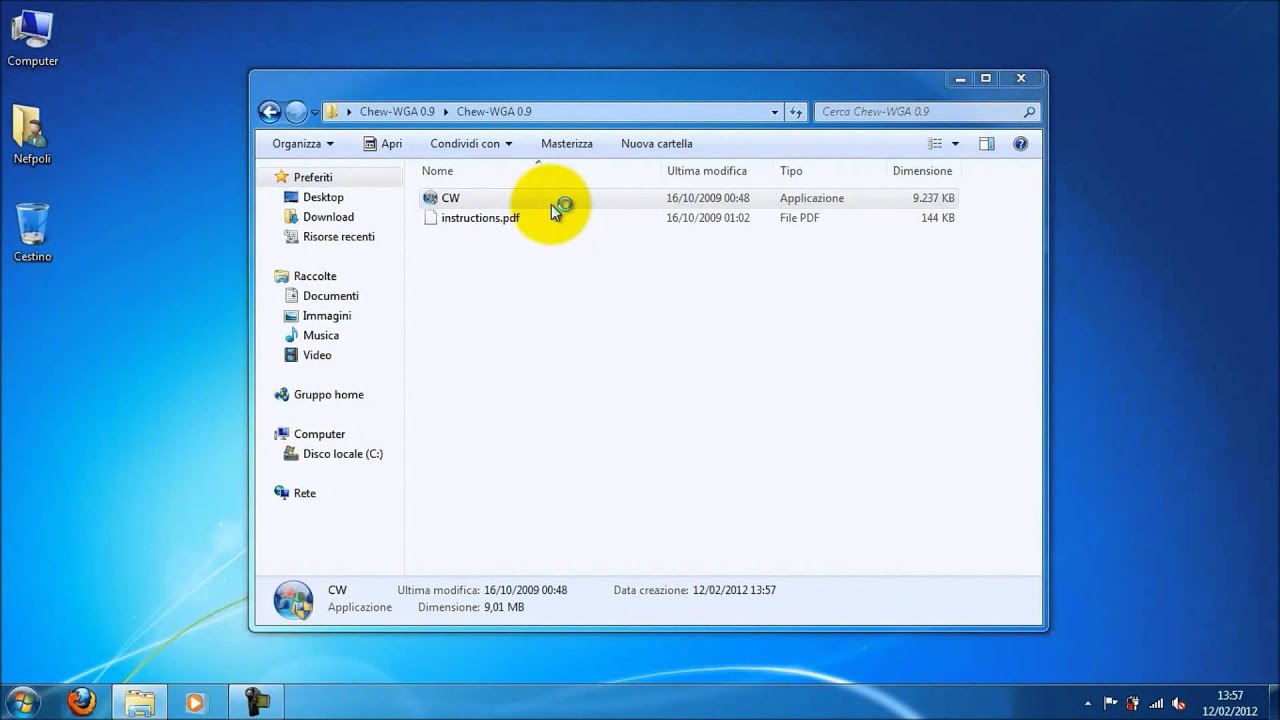Open the Windows Start menu
The width and height of the screenshot is (1280, 720).
coord(22,701)
